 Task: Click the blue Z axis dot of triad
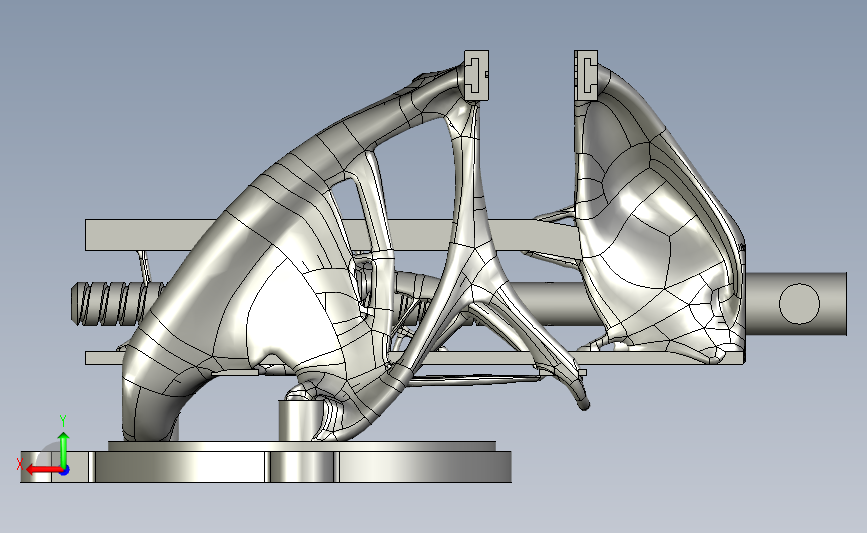pos(64,470)
